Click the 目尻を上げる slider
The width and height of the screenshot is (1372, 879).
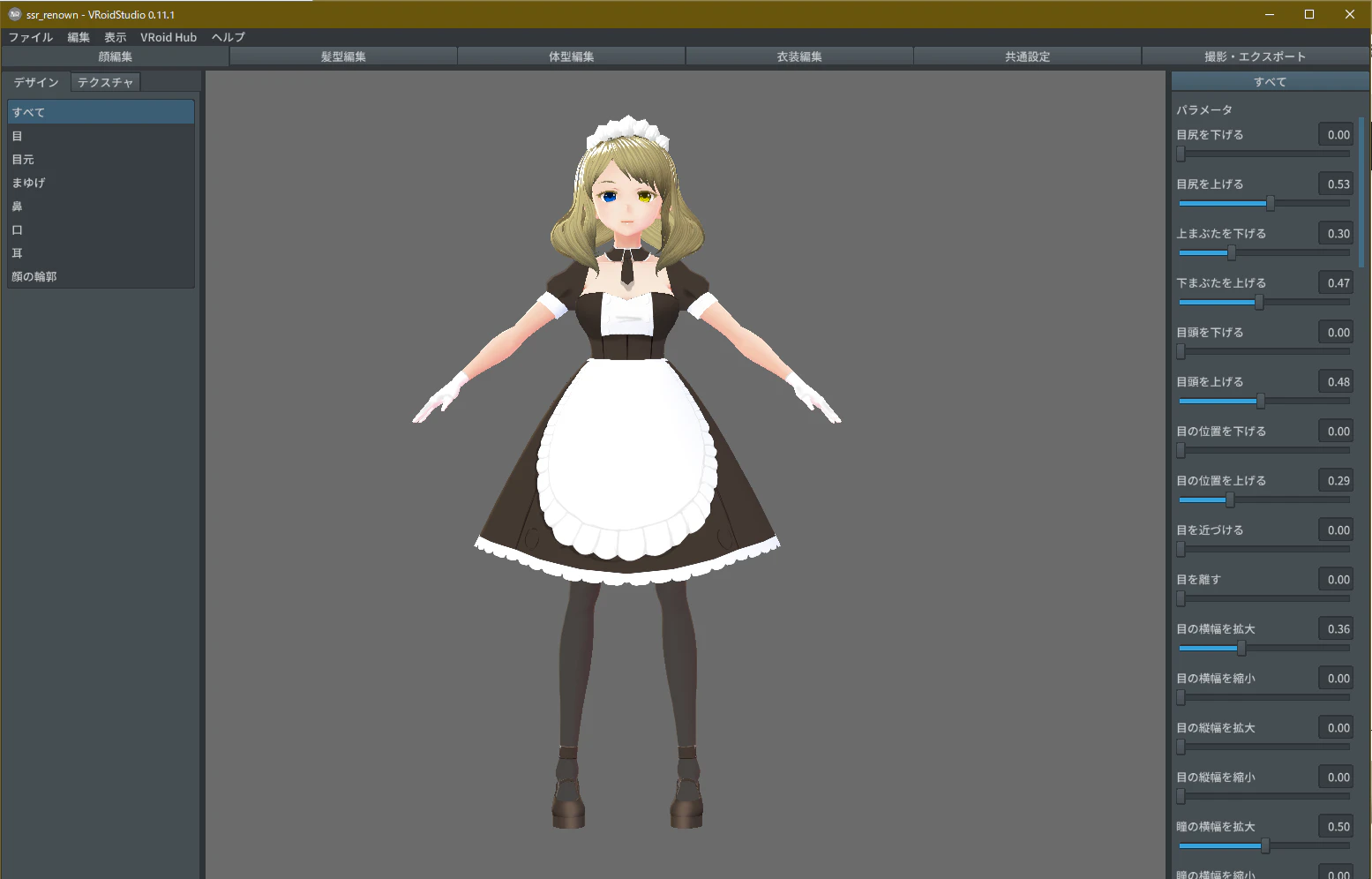coord(1264,203)
